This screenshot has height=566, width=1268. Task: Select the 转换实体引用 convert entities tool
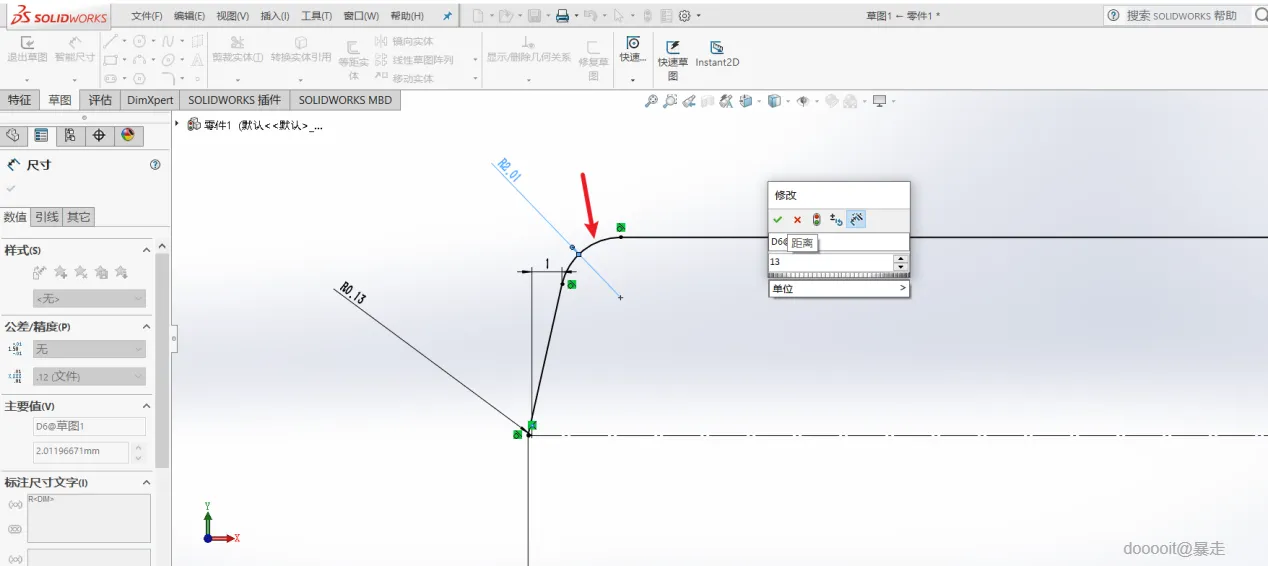(301, 49)
